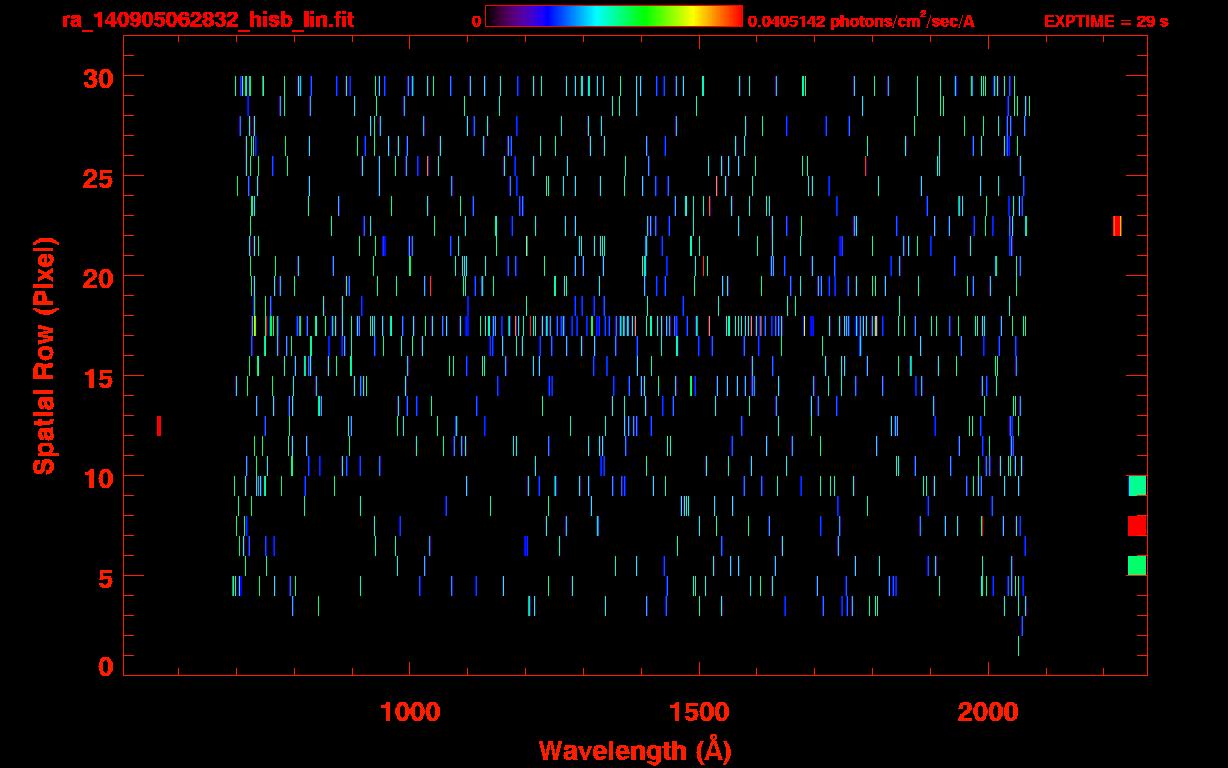Click the upper green square at right edge
This screenshot has height=768, width=1228.
(x=1137, y=486)
